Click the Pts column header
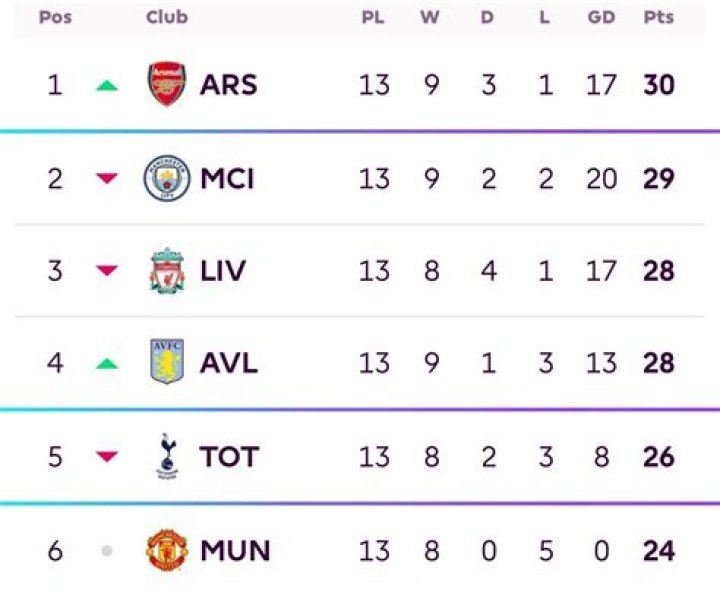720x592 pixels. pos(659,18)
